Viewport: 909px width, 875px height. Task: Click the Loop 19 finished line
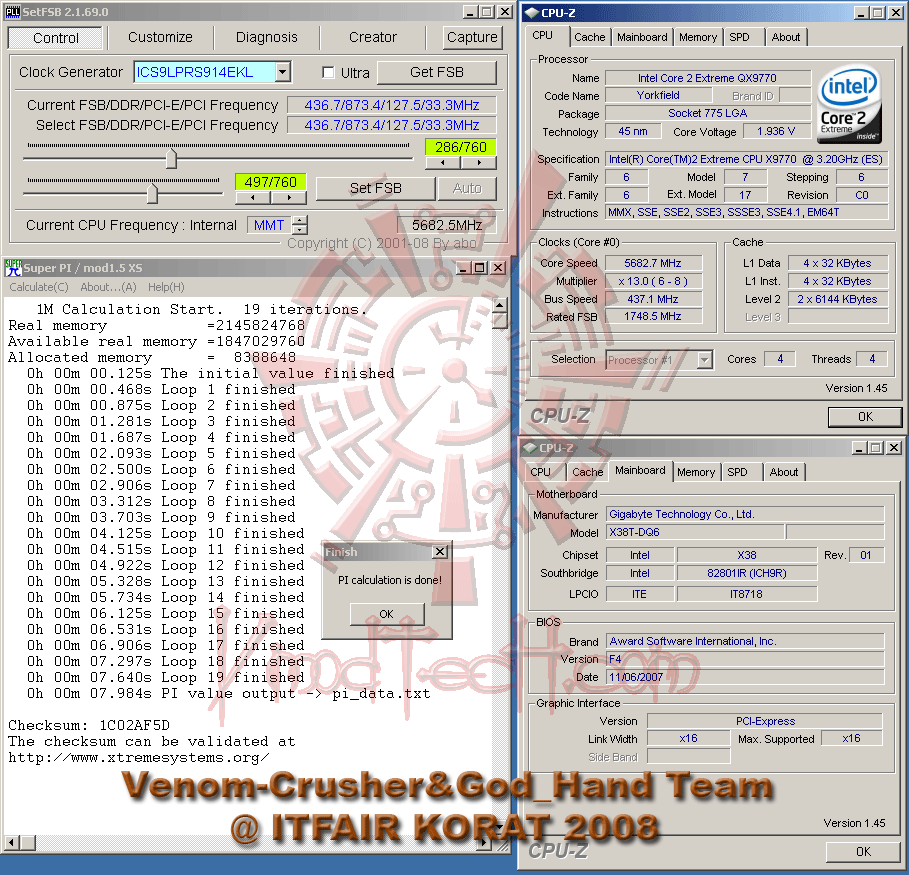(x=165, y=677)
